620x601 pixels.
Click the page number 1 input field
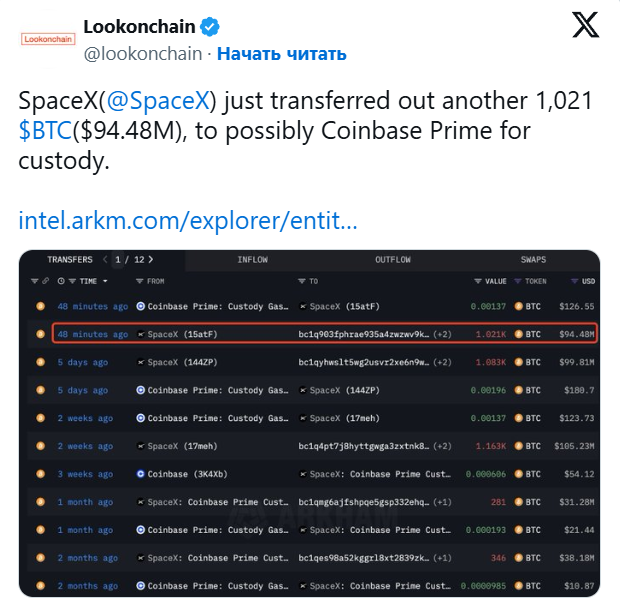coord(118,260)
